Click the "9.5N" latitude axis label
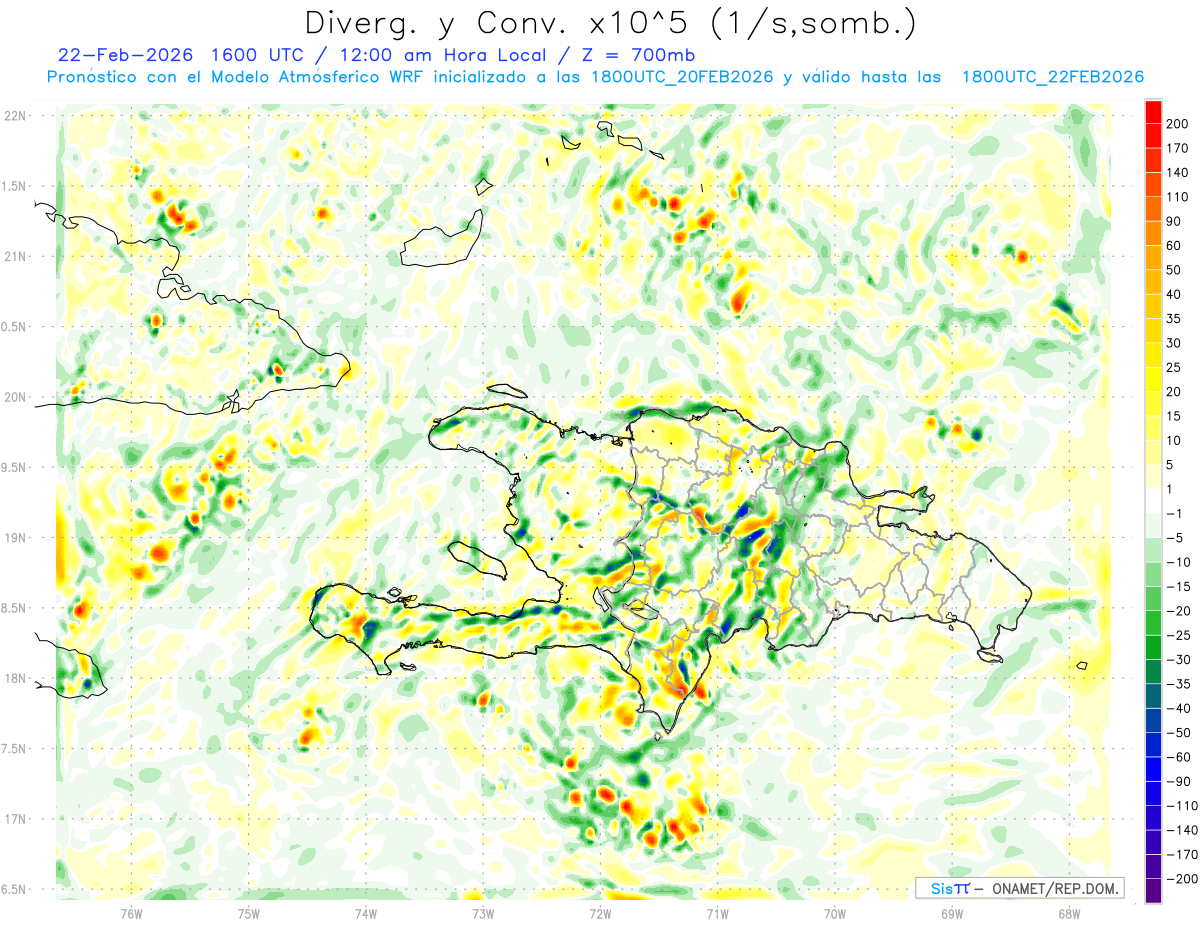The image size is (1200, 927). (x=14, y=468)
